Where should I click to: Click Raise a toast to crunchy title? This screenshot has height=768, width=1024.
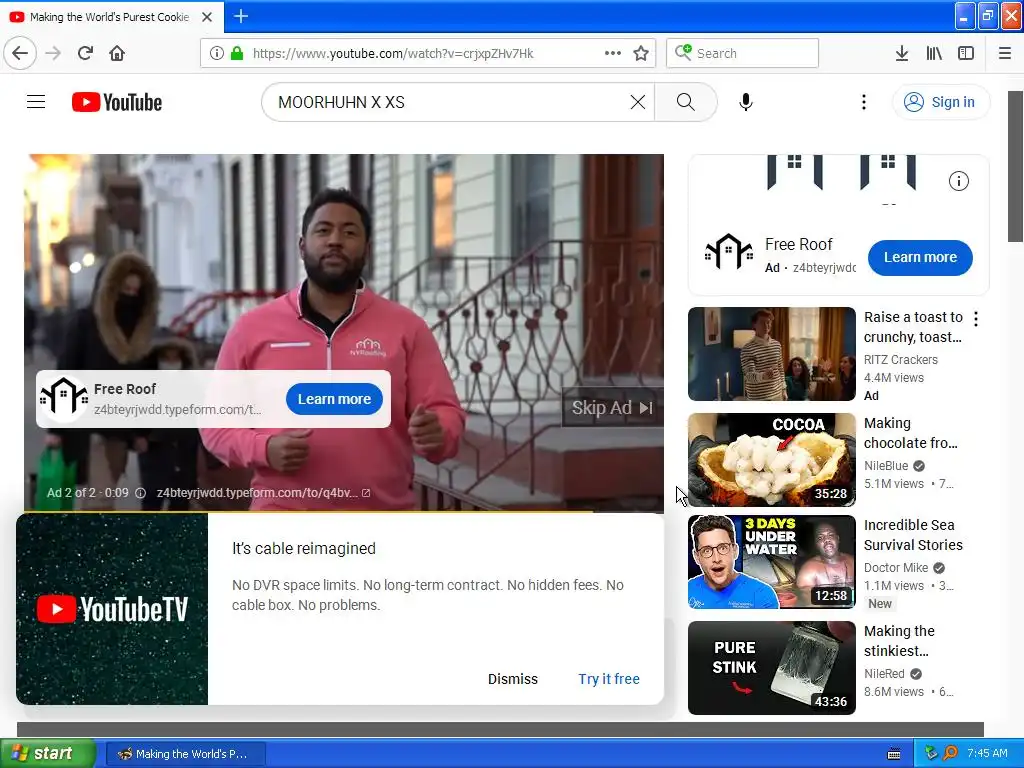[913, 327]
